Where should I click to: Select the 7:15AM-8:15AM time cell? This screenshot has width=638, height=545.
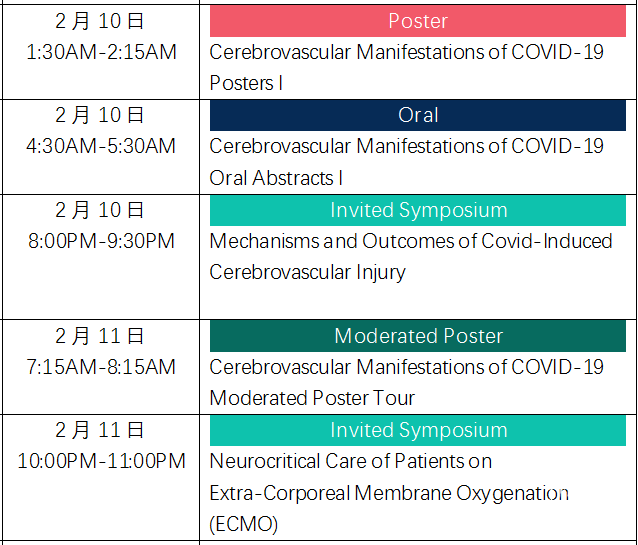(x=101, y=367)
